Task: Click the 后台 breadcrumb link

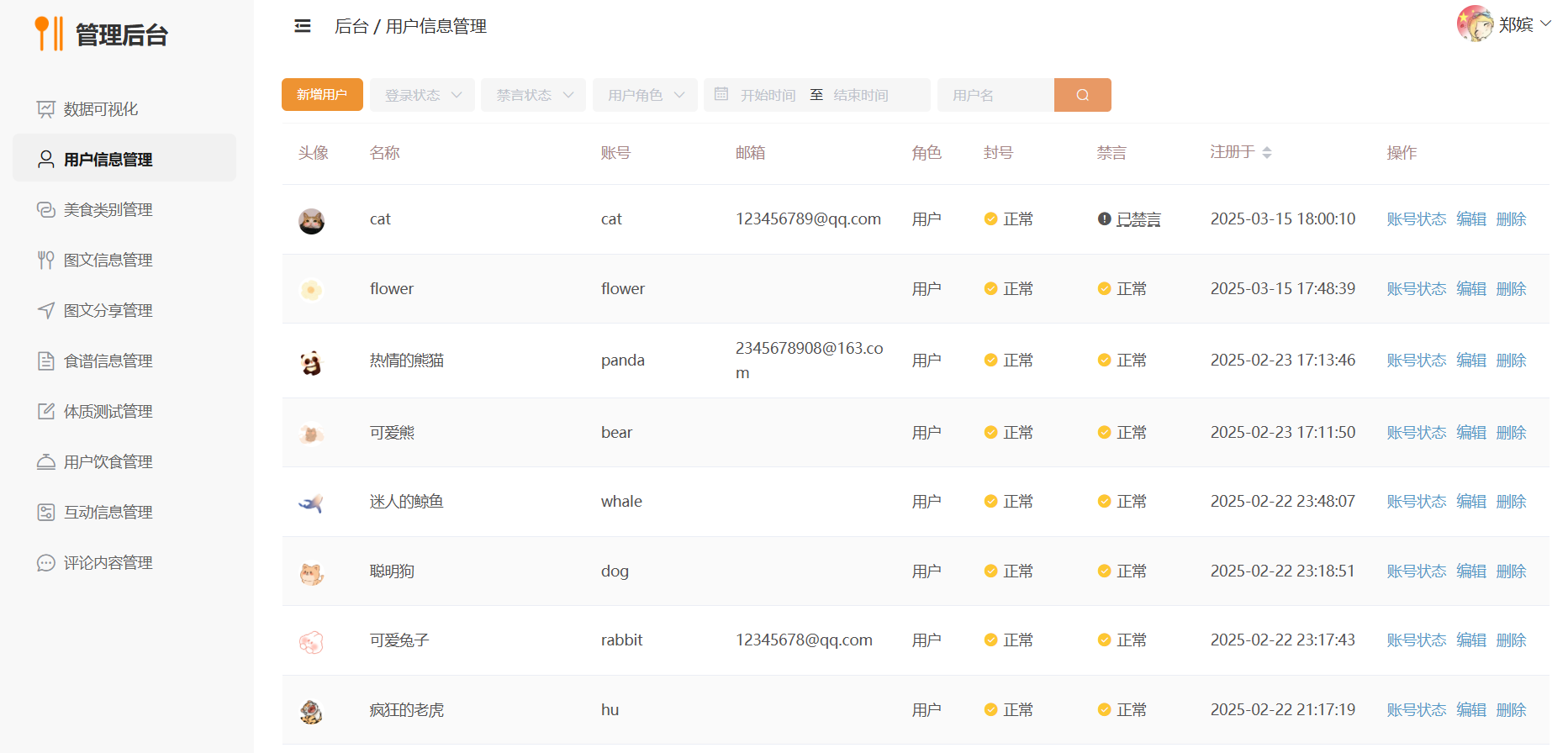Action: click(351, 26)
